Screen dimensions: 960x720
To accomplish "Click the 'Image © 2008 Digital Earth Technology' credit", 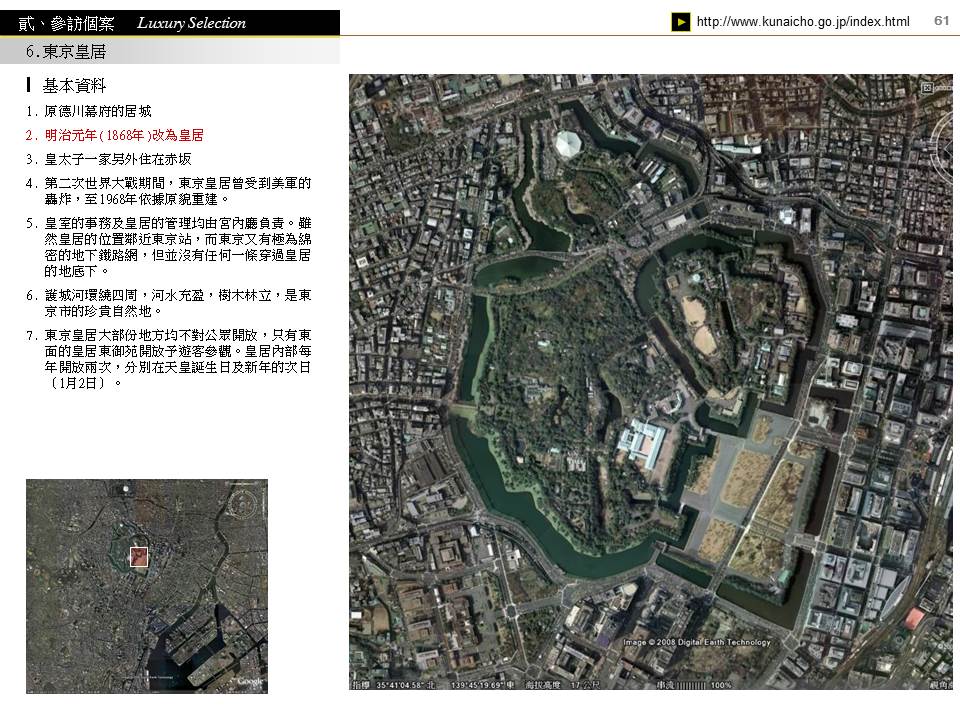I will click(696, 642).
